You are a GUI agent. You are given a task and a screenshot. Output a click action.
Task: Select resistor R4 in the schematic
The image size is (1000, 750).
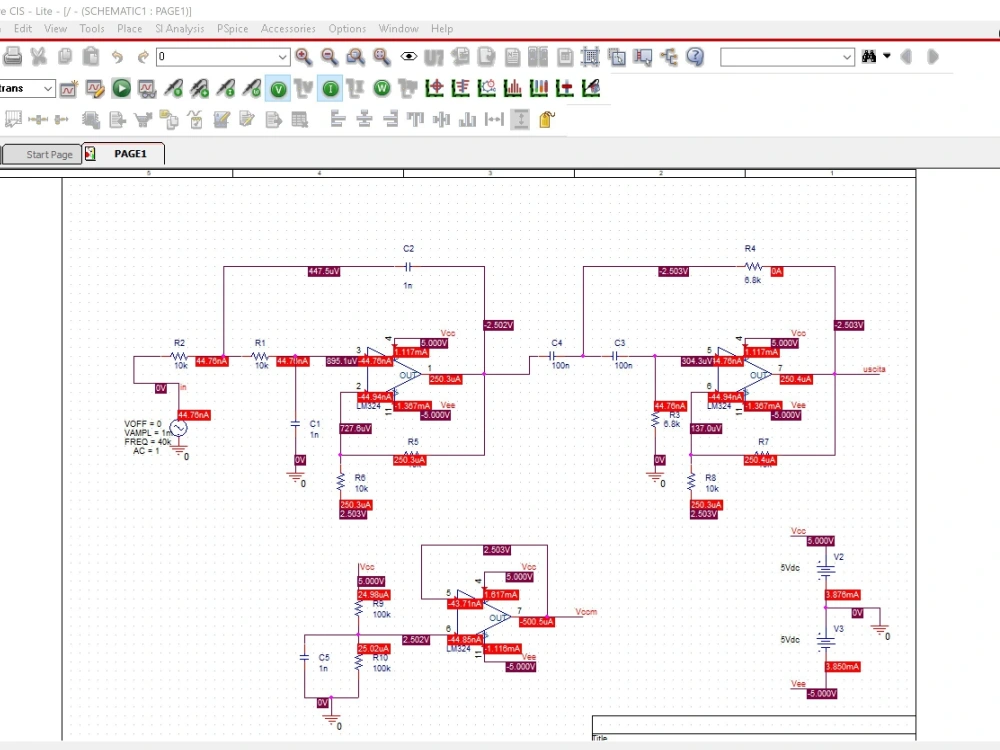(x=753, y=266)
